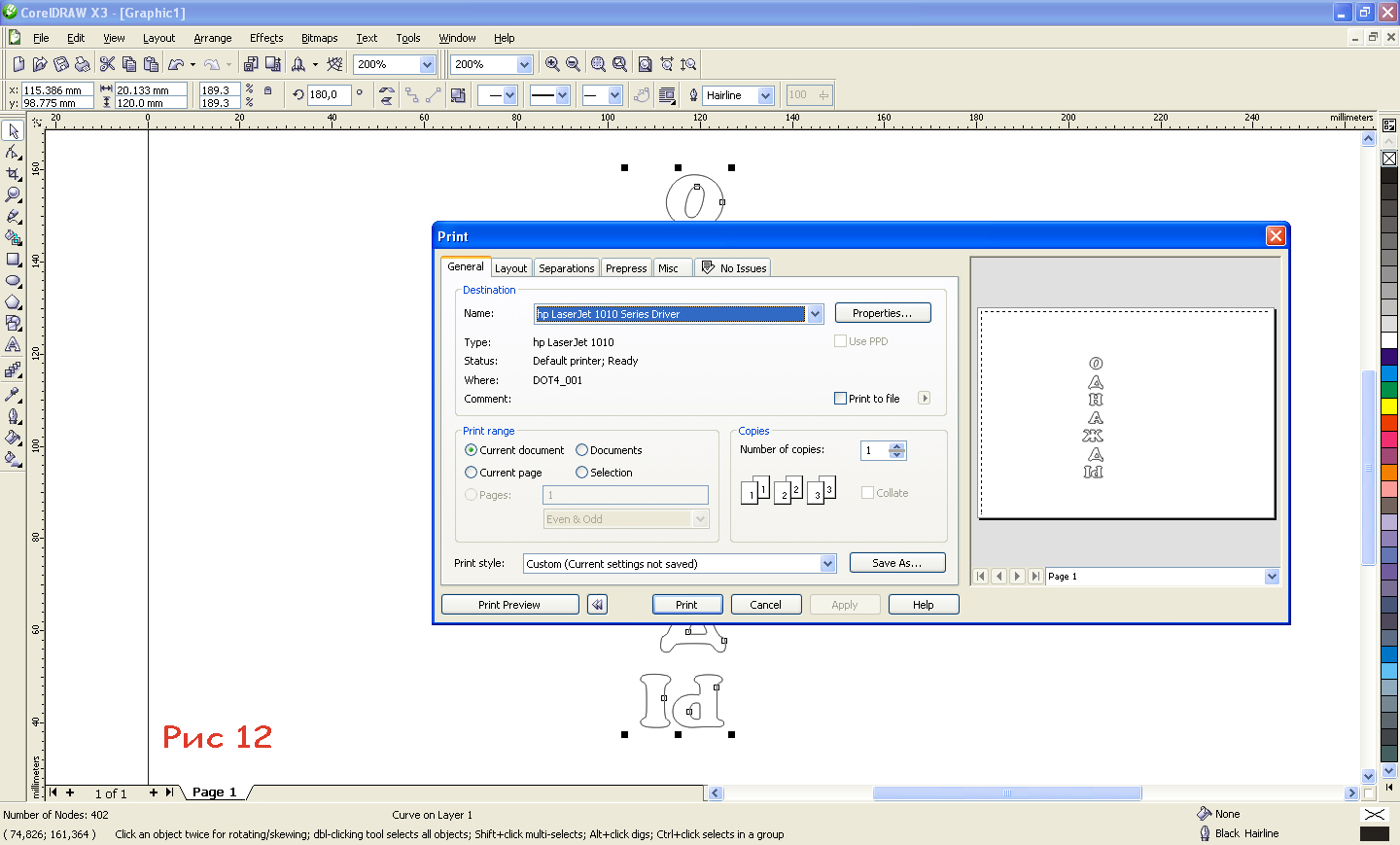1400x845 pixels.
Task: Open the start arrowhead dropdown
Action: pyautogui.click(x=509, y=95)
